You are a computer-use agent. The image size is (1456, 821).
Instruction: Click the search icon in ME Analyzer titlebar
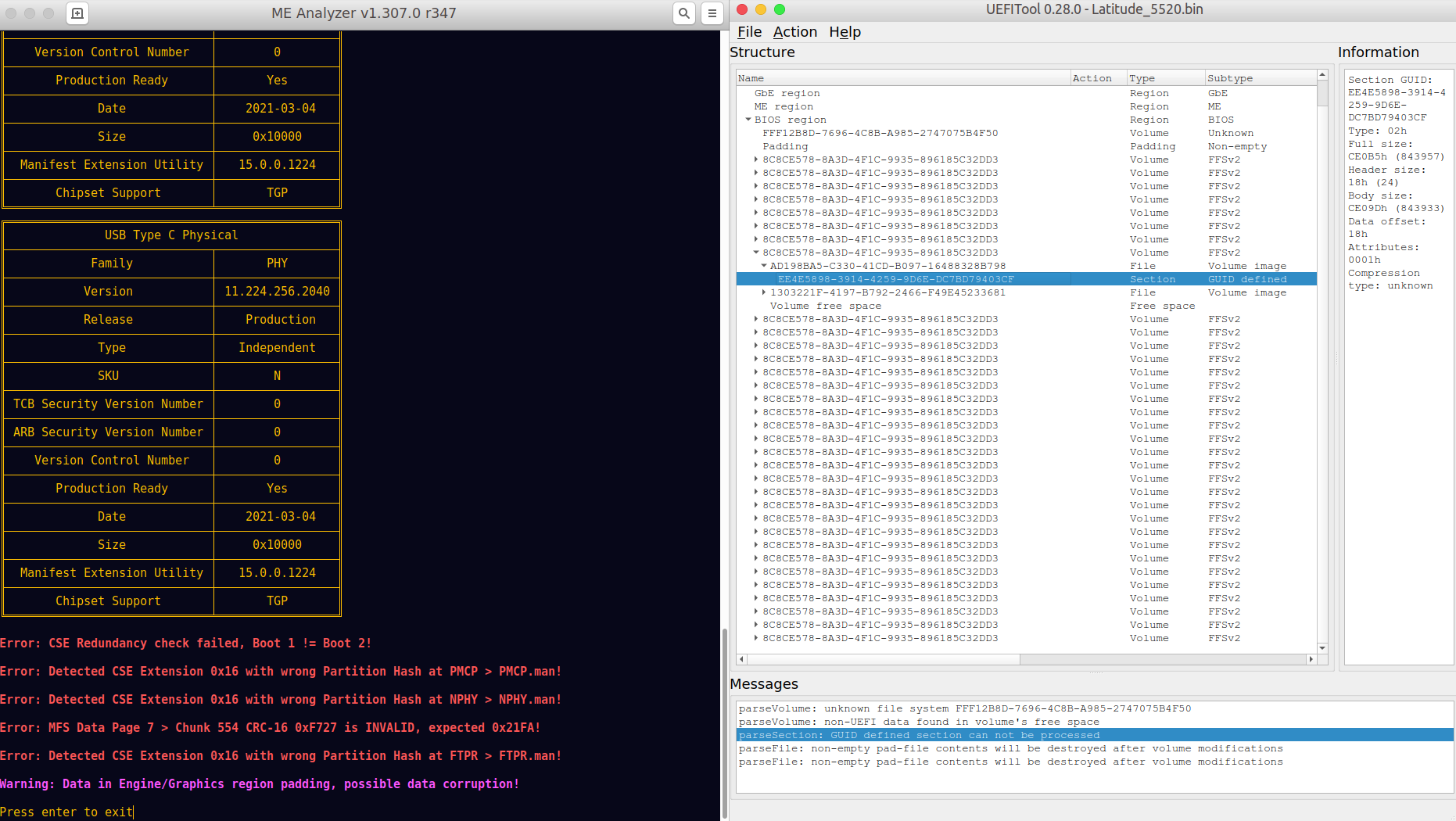(x=683, y=13)
